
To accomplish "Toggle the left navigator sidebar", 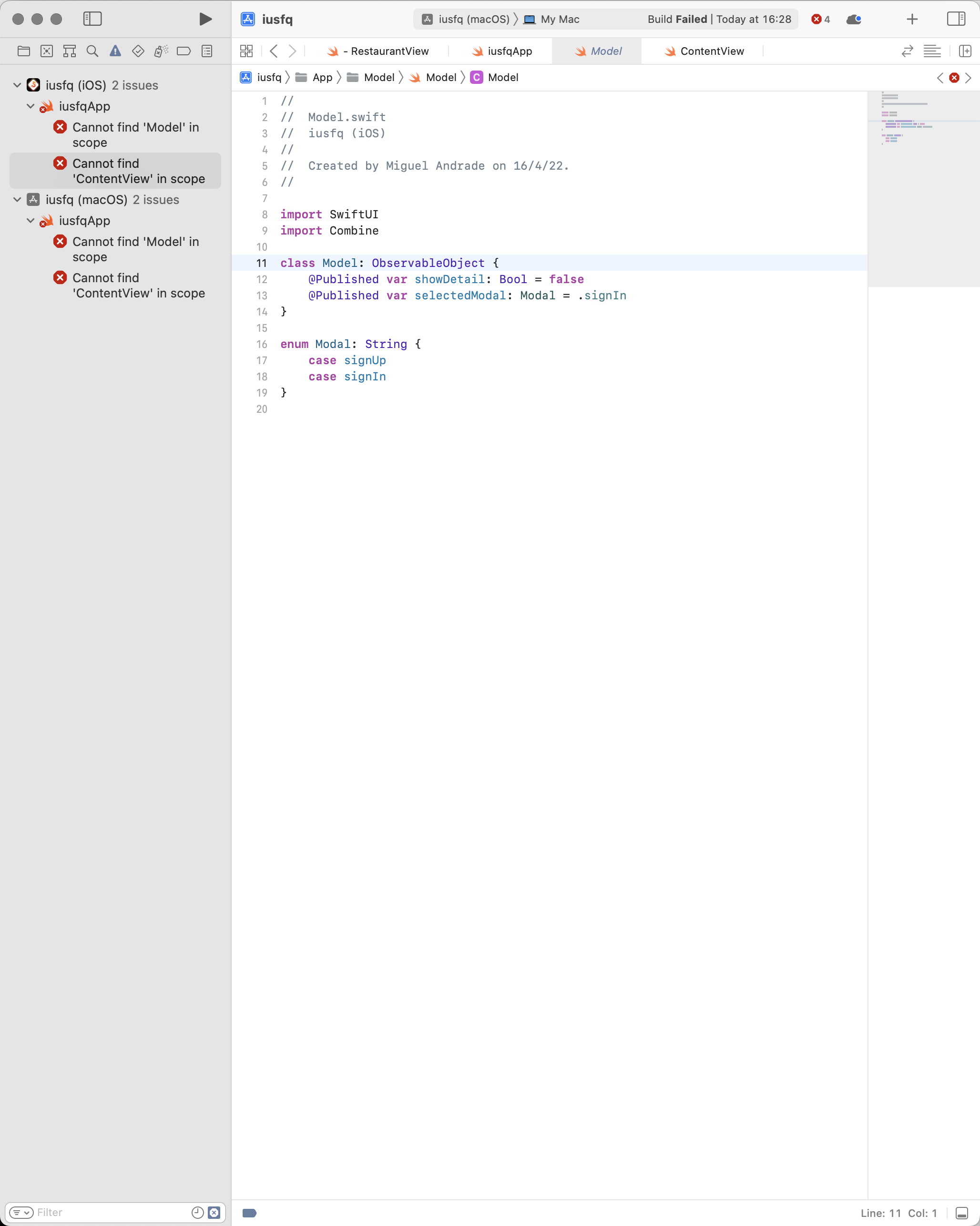I will tap(92, 19).
